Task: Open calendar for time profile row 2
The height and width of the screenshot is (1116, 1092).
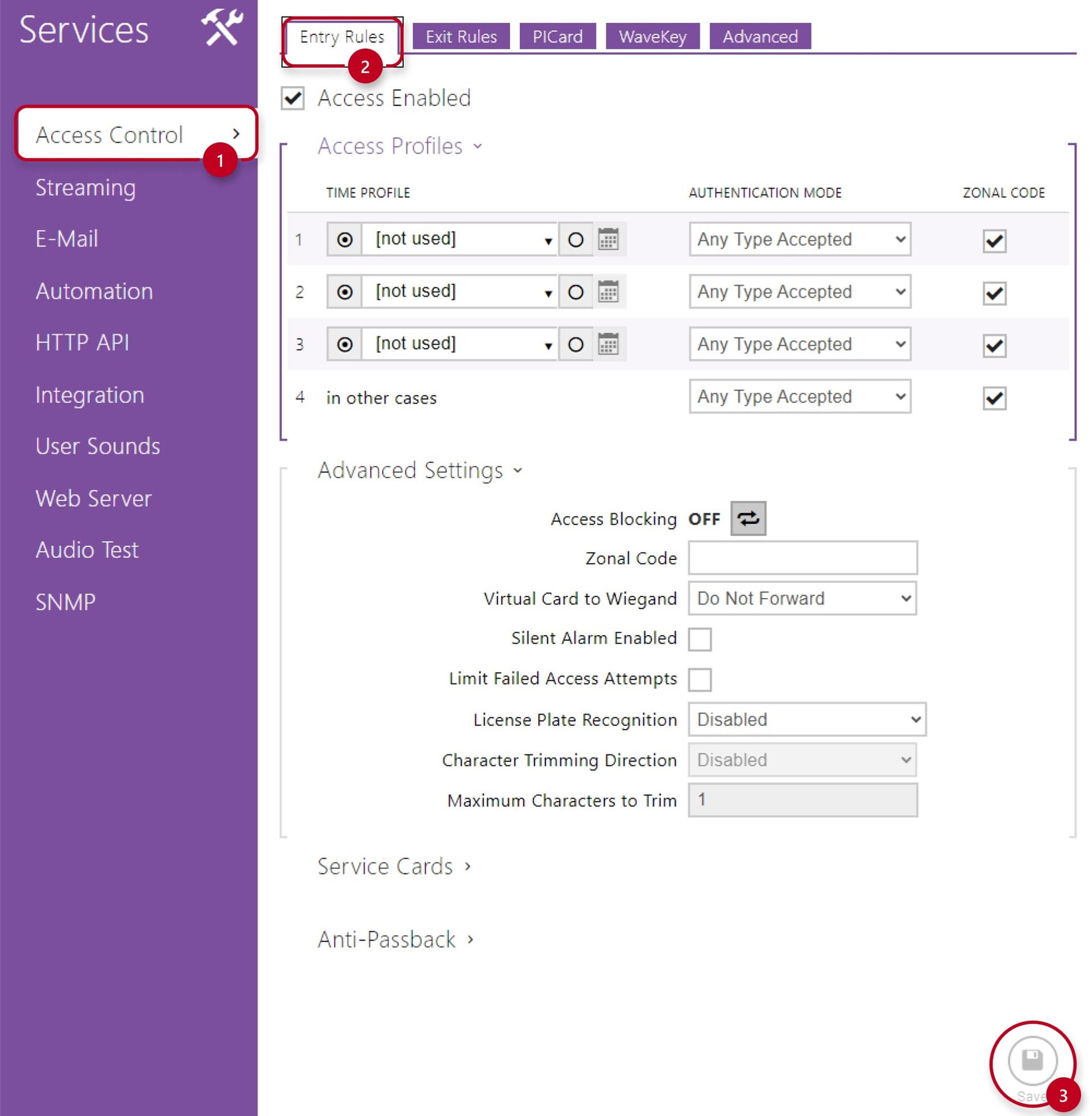Action: pyautogui.click(x=609, y=292)
